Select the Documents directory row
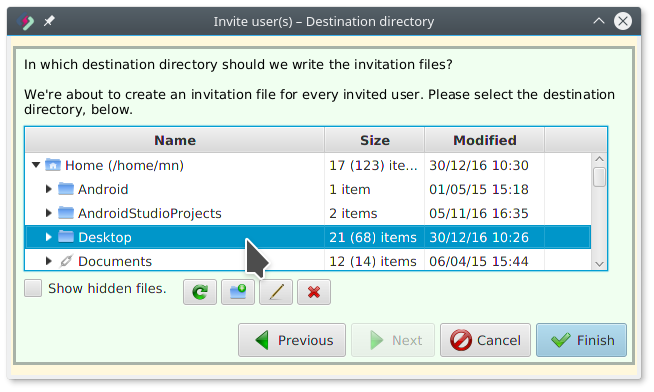 308,261
